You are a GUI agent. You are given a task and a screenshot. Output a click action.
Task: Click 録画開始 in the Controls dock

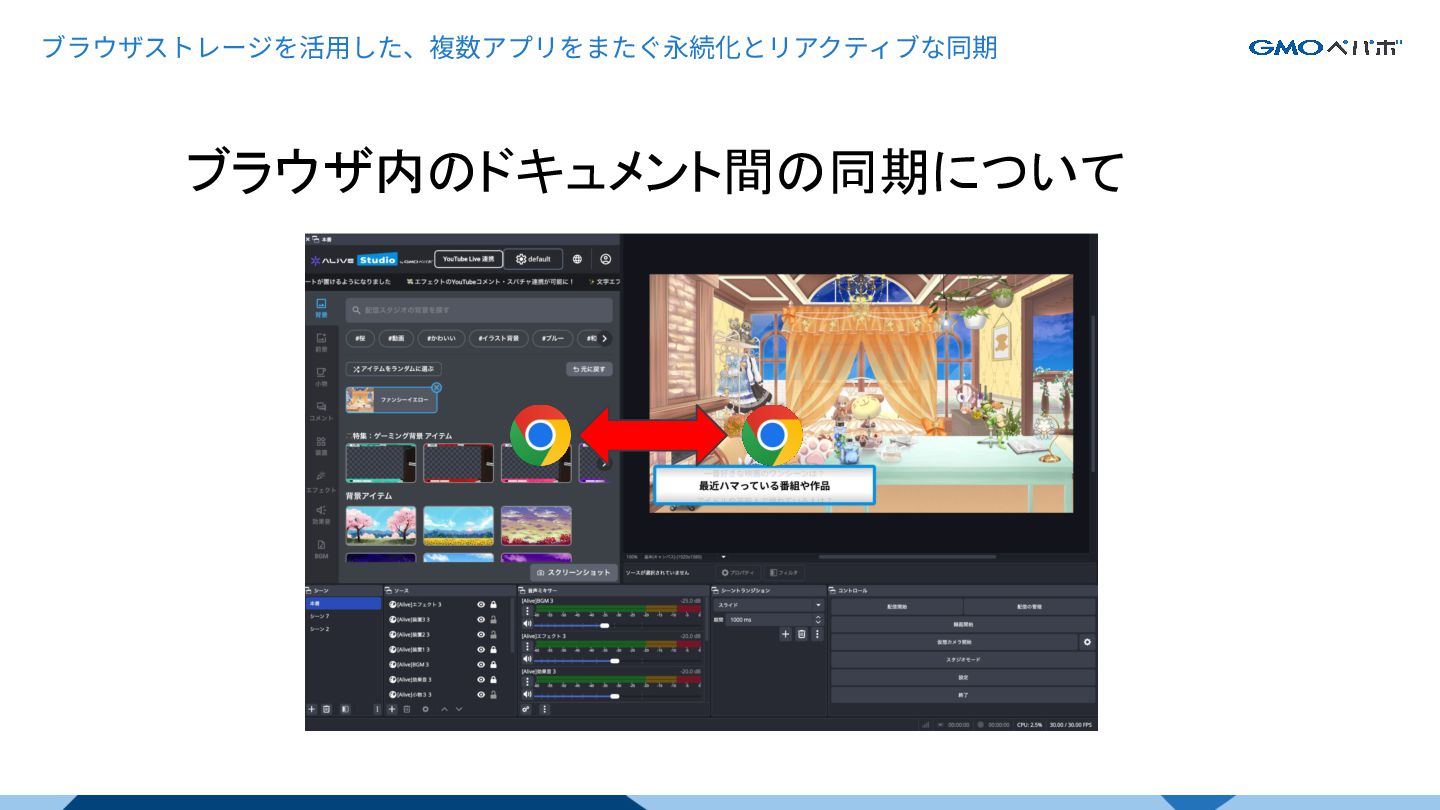coord(963,624)
